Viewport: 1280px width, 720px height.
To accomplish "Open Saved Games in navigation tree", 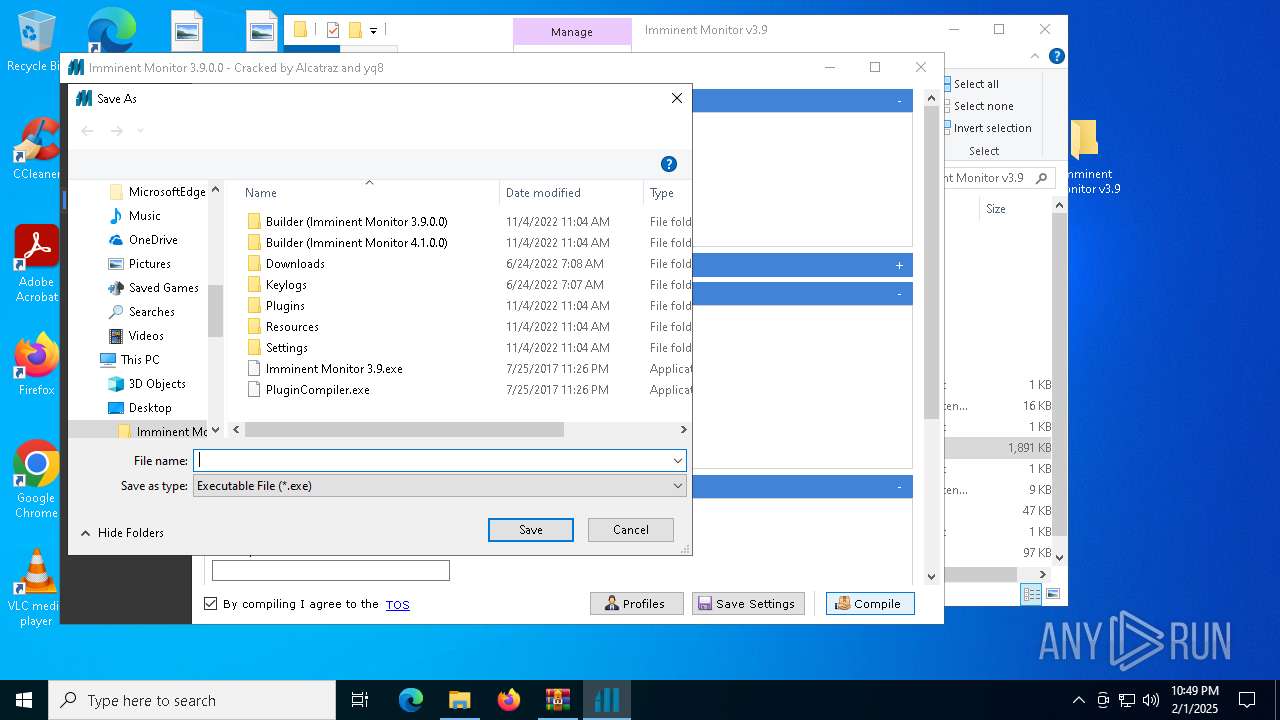I will [x=163, y=288].
